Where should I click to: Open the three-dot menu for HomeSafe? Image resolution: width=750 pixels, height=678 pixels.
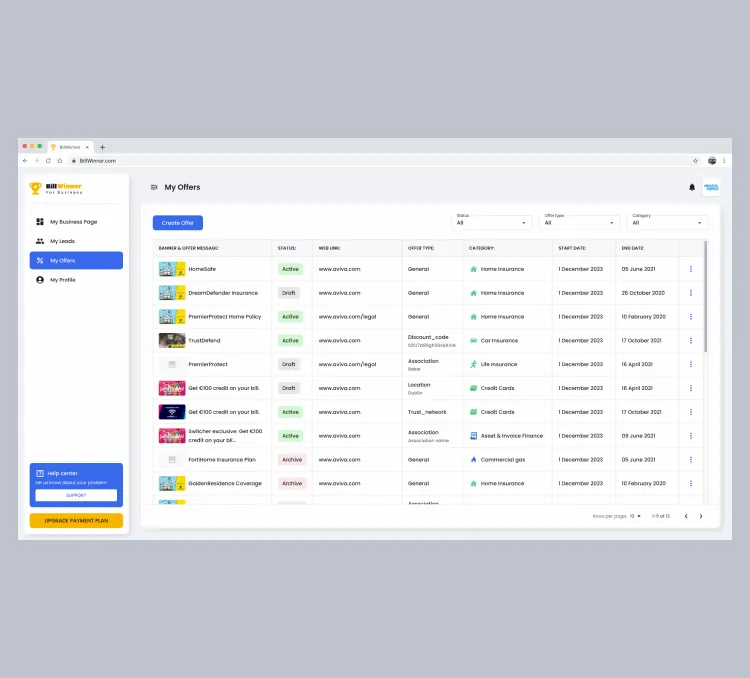[x=690, y=269]
